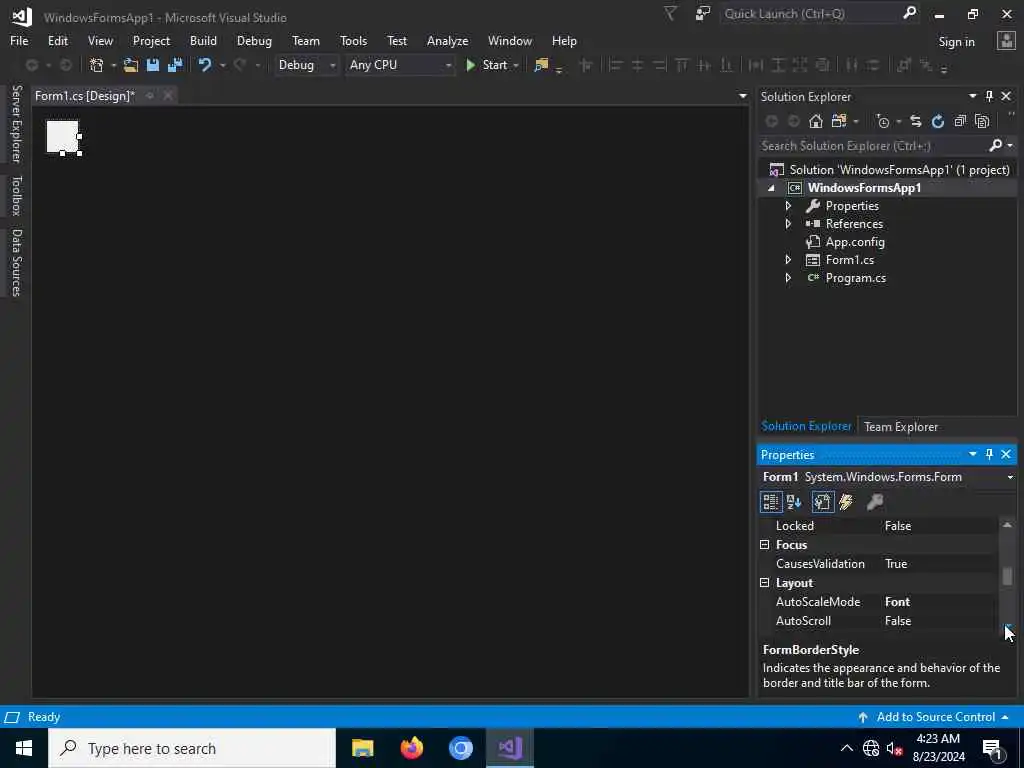
Task: Toggle Alphabetical sort in Properties panel
Action: 795,502
